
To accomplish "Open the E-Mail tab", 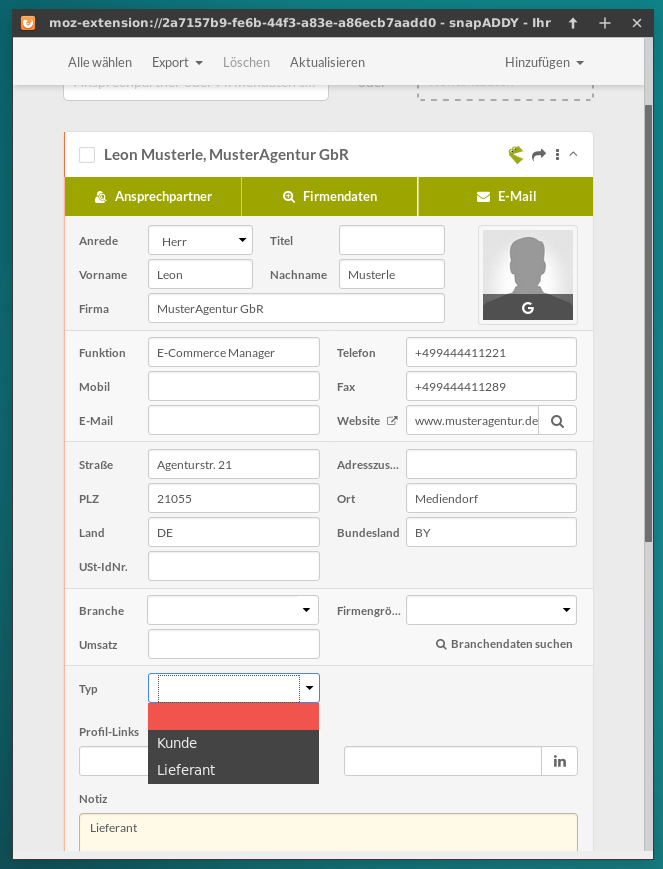I will 506,196.
